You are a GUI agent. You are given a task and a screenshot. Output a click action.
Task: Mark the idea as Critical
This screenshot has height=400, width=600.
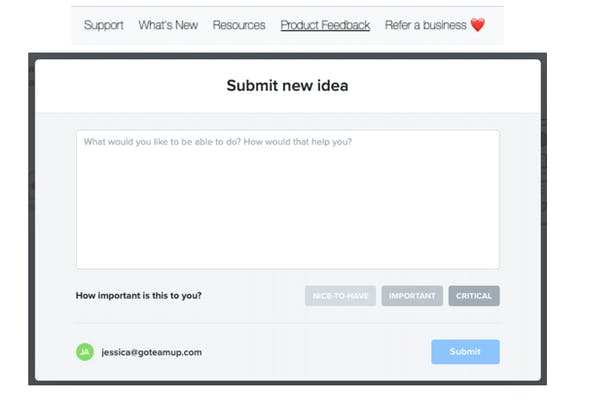pyautogui.click(x=474, y=296)
